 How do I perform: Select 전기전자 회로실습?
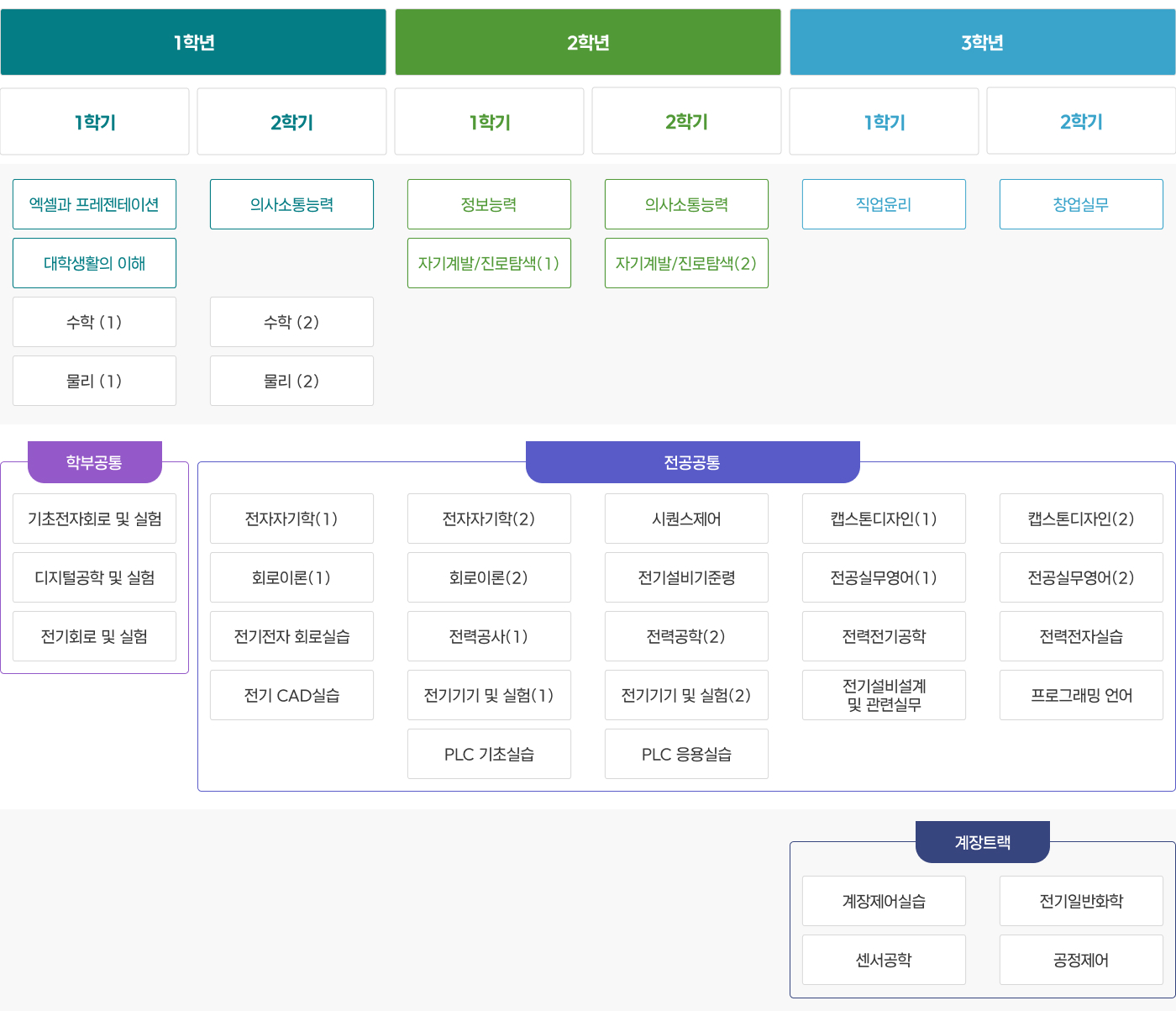291,636
